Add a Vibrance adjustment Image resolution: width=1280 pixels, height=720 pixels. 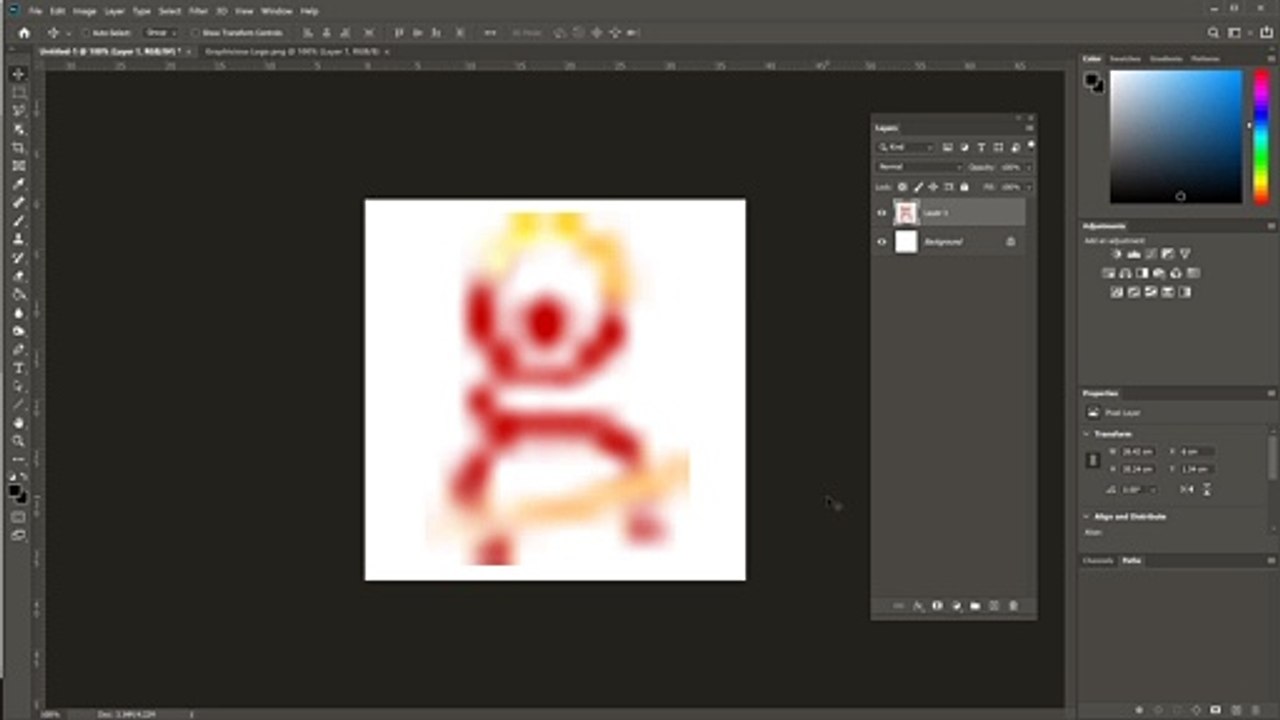[x=1185, y=254]
